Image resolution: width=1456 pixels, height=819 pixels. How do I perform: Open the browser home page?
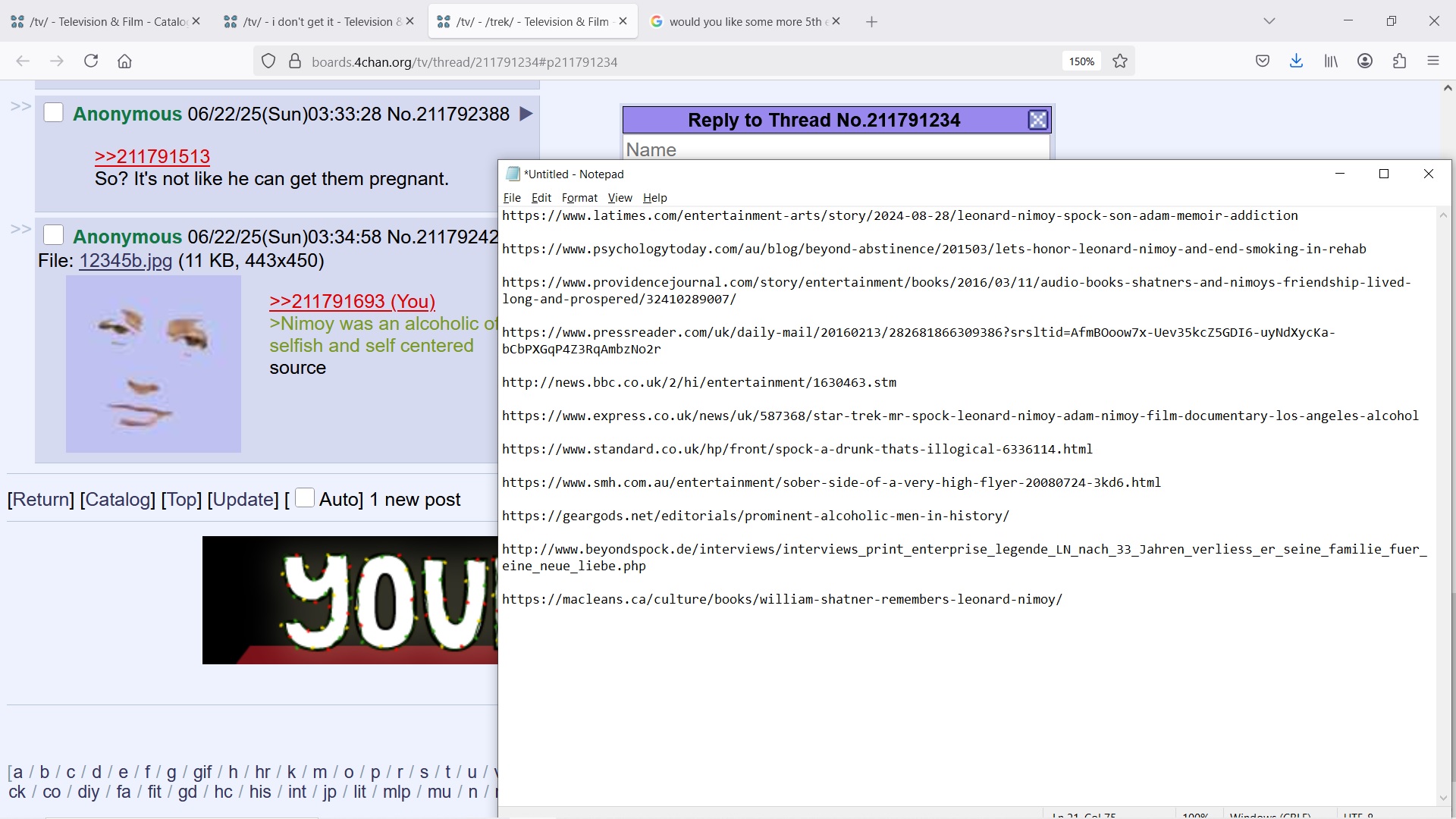pyautogui.click(x=125, y=61)
